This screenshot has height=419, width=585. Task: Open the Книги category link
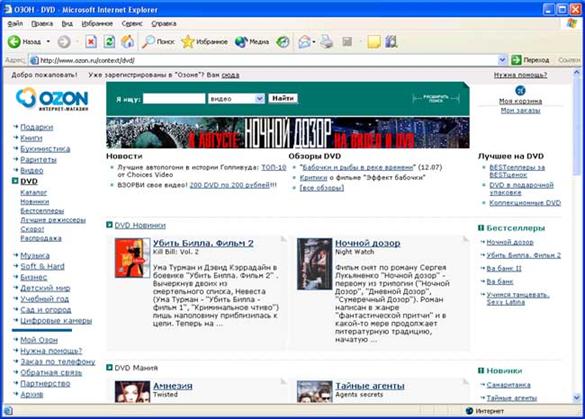[x=31, y=138]
